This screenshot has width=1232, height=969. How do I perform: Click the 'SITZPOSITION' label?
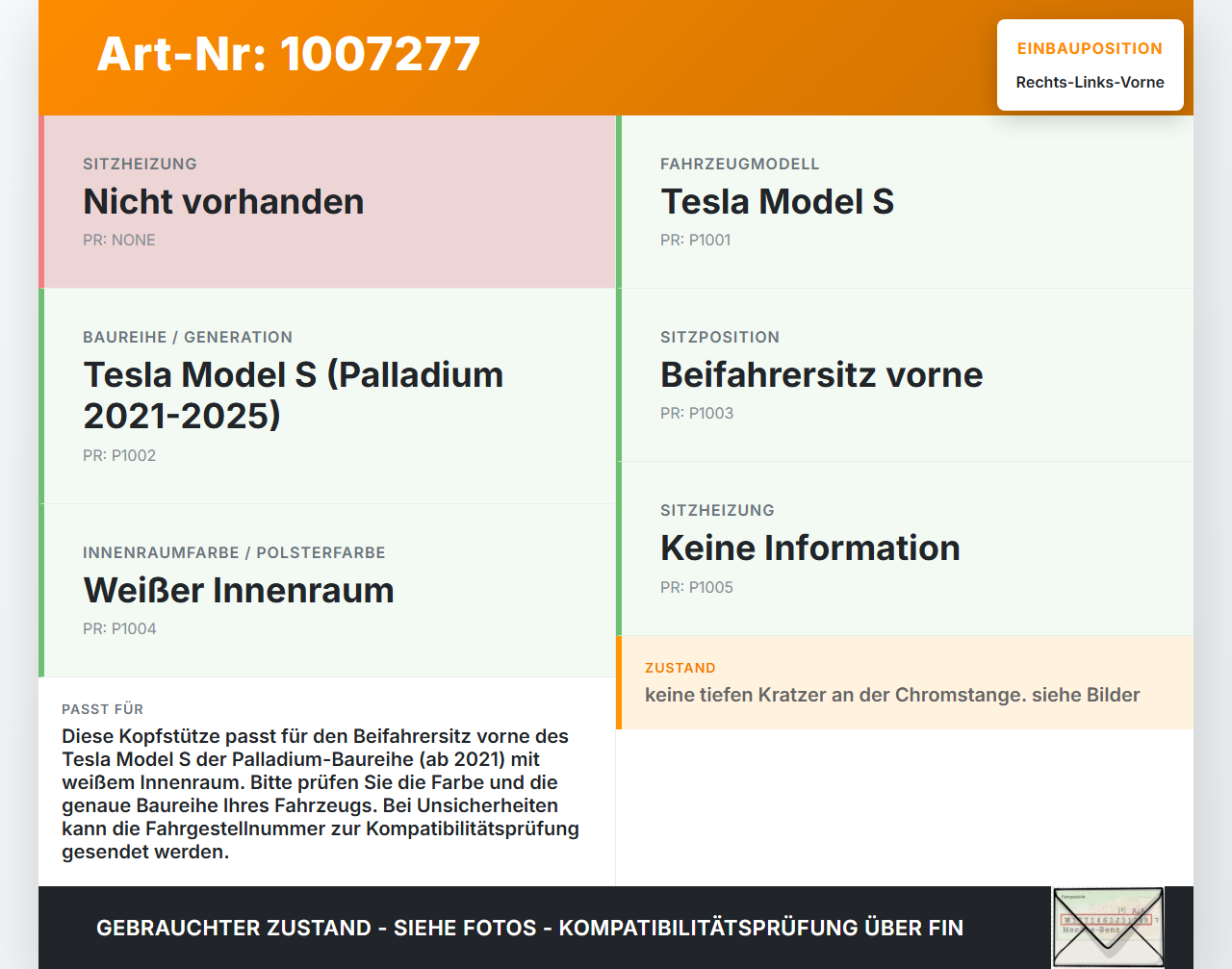tap(720, 337)
